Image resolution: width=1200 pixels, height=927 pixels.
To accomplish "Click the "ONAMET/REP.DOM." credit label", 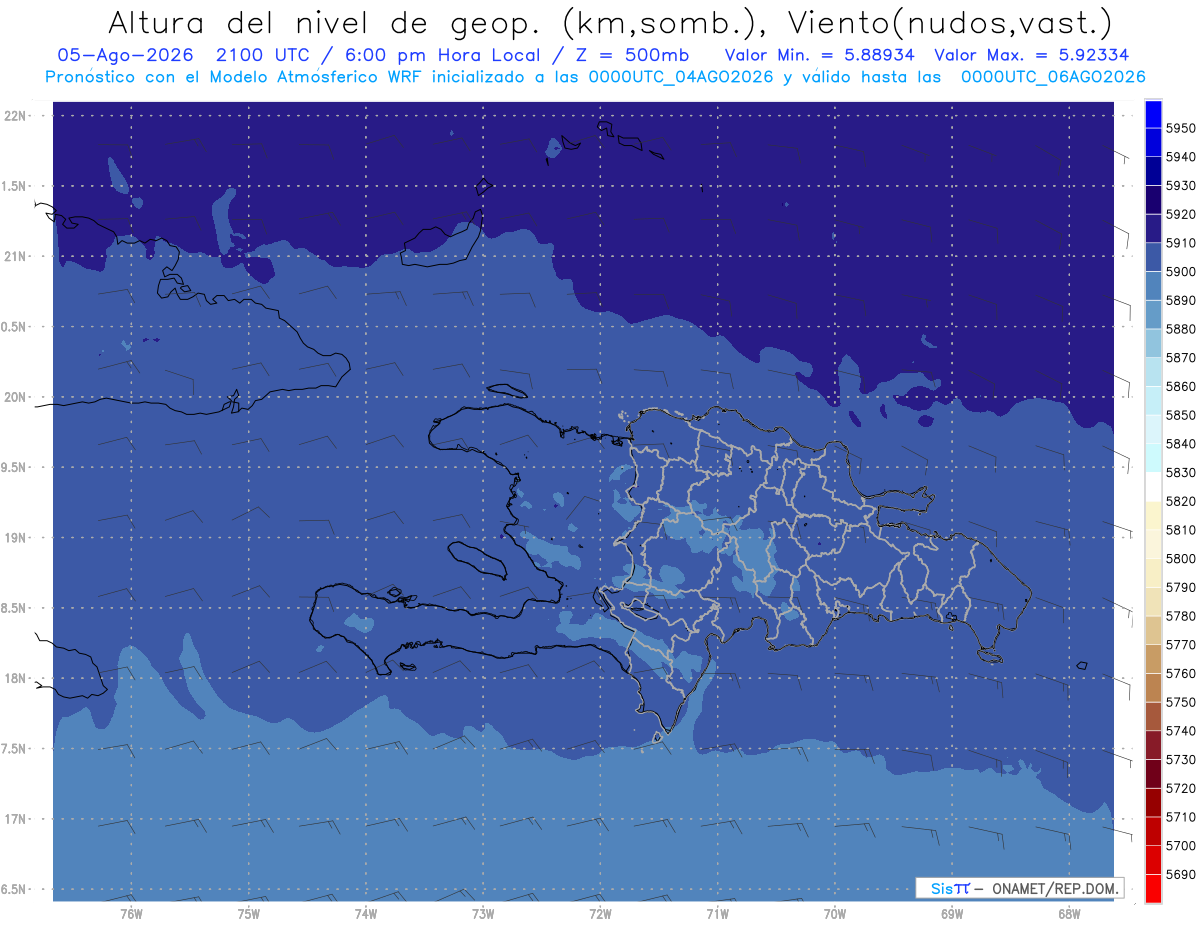I will coord(1053,888).
